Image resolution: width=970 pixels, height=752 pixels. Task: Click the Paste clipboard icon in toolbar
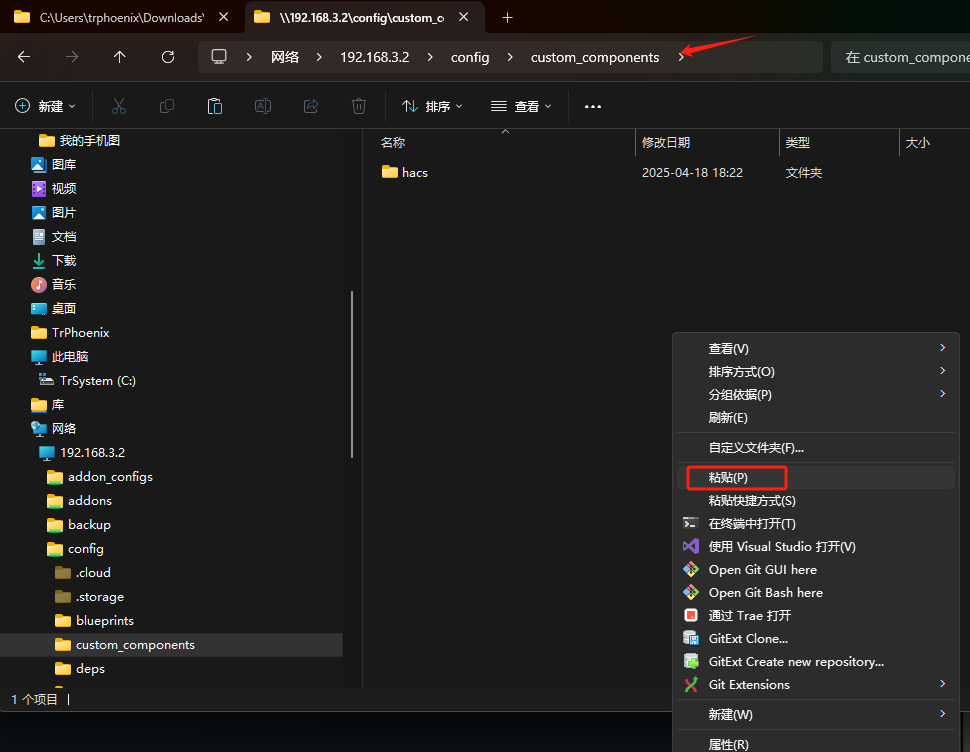pyautogui.click(x=214, y=106)
